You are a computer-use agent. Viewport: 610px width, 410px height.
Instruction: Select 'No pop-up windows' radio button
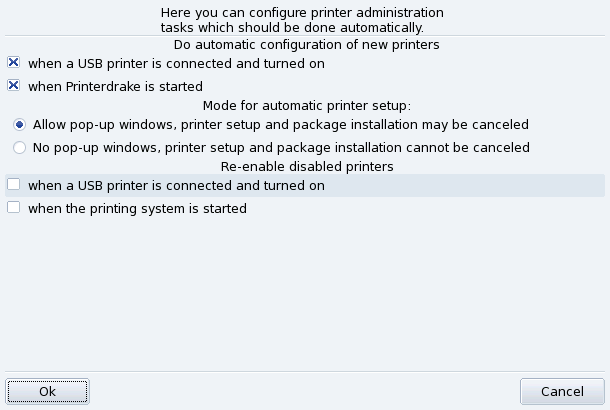coord(20,147)
